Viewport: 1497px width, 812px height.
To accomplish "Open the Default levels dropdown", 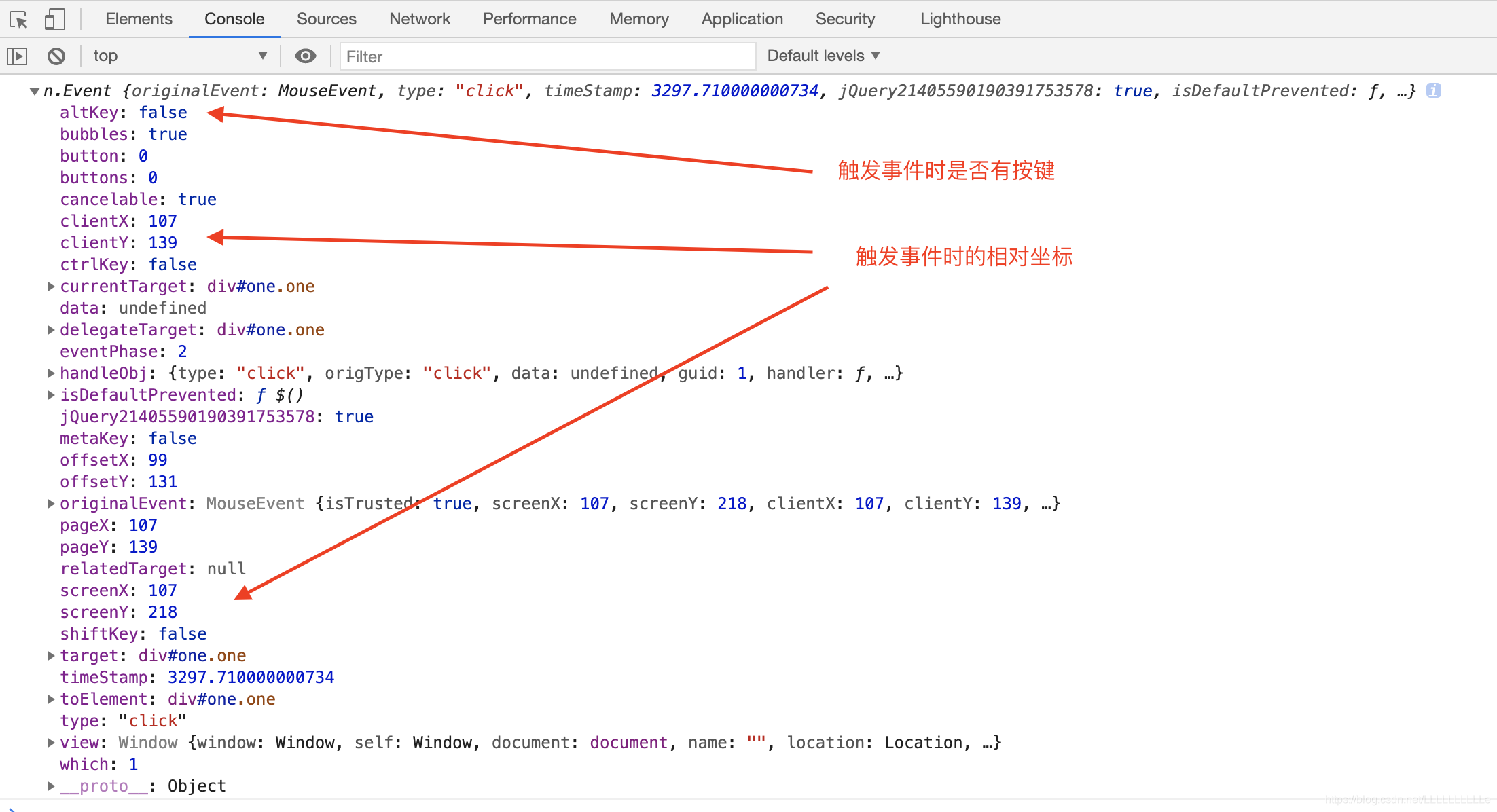I will pos(823,56).
